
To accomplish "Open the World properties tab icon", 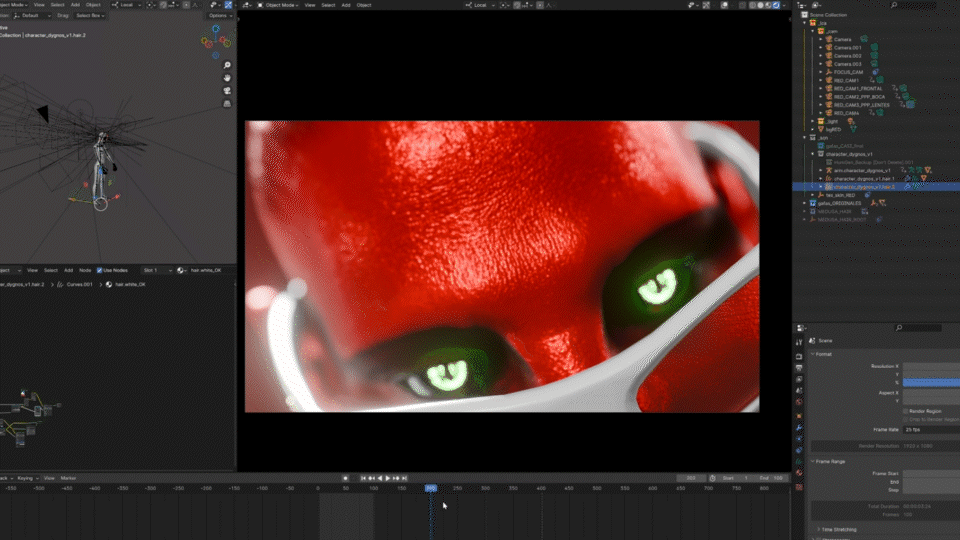I will [799, 402].
